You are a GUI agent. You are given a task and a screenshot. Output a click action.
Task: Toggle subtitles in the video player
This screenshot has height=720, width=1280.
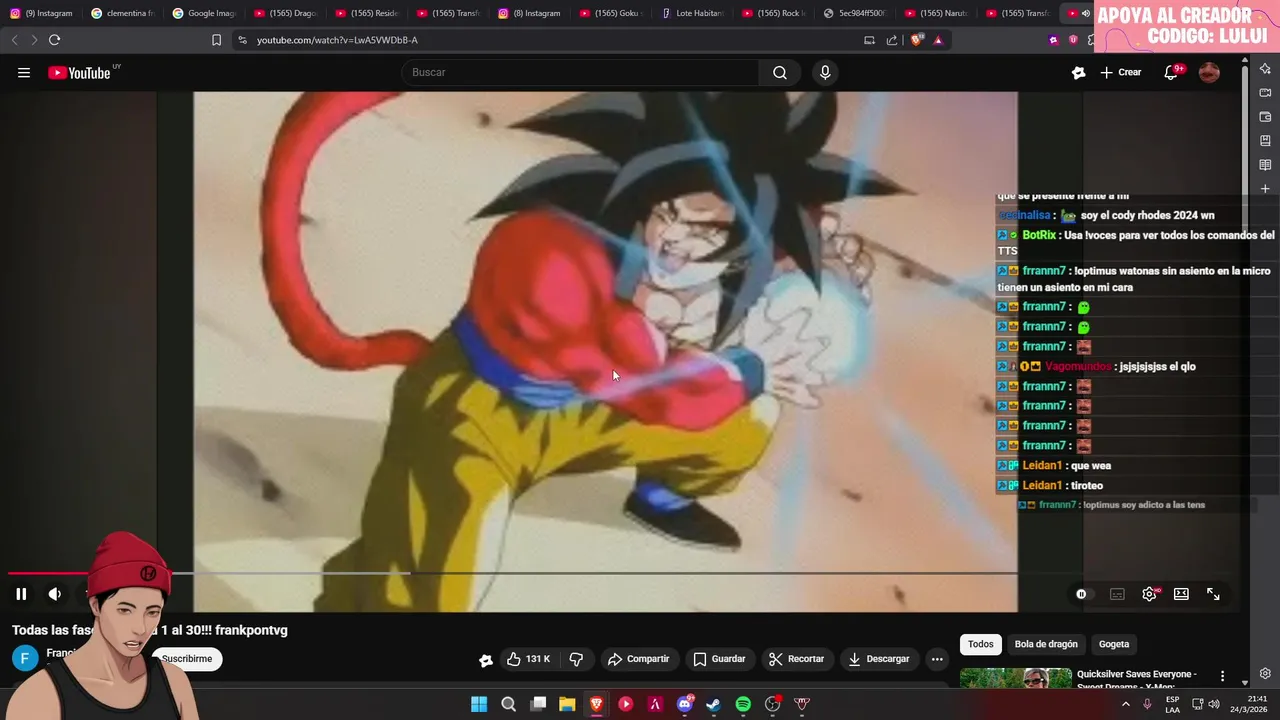click(x=1117, y=594)
